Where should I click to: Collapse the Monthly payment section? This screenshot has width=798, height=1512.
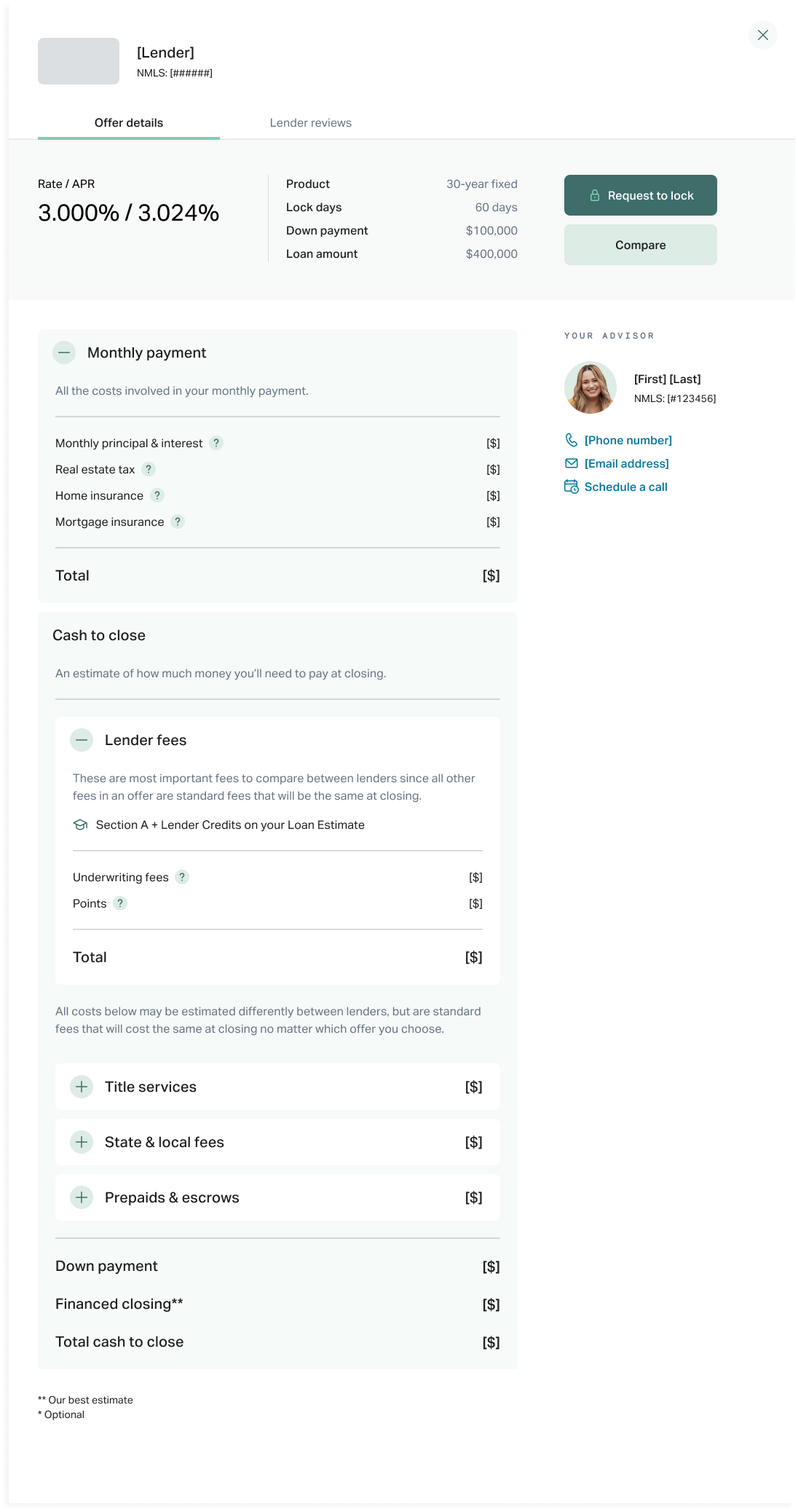64,353
